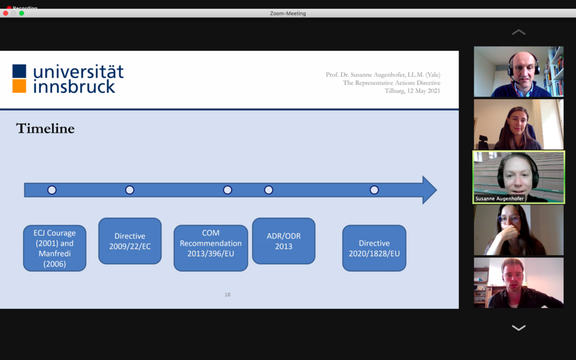The height and width of the screenshot is (360, 576).
Task: Select the Susanne Augenhofer video thumbnail
Action: coord(518,177)
